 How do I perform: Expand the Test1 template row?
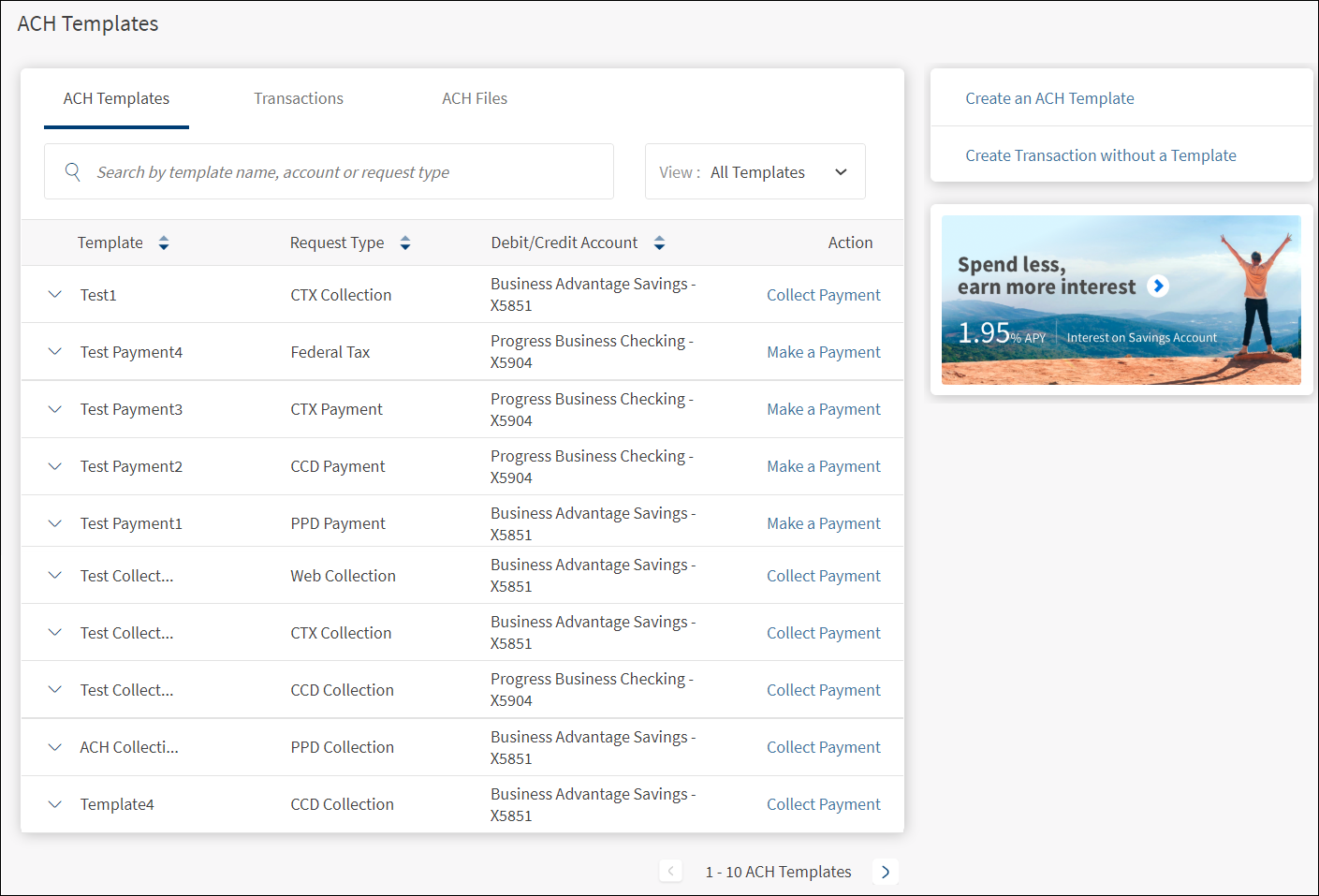[x=55, y=295]
